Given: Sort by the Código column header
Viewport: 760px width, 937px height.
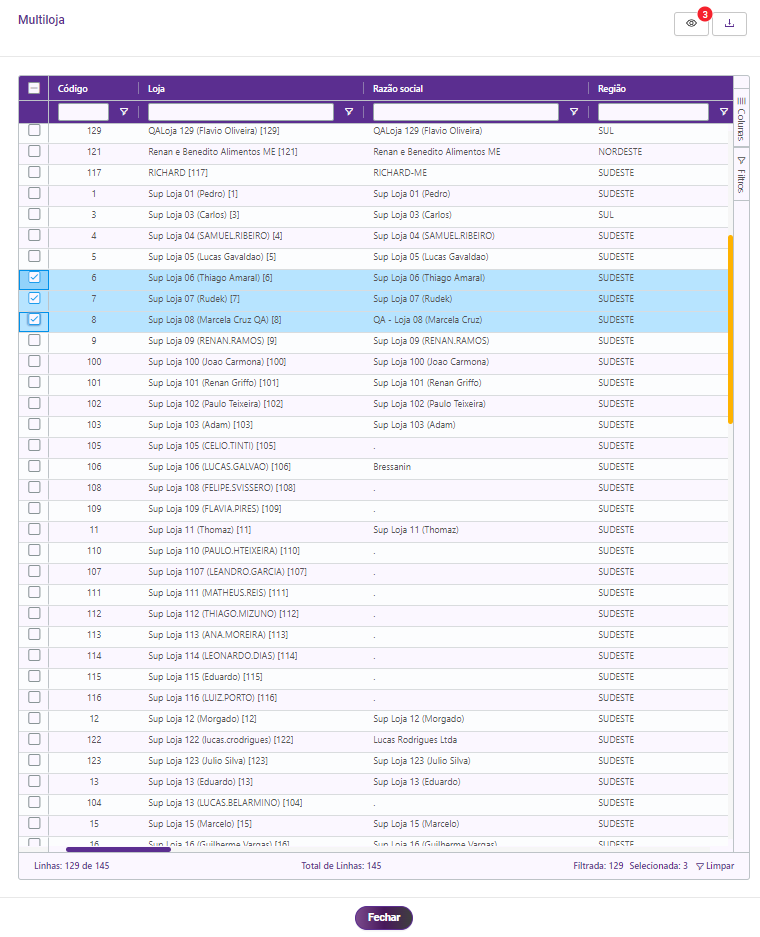Looking at the screenshot, I should [x=73, y=88].
